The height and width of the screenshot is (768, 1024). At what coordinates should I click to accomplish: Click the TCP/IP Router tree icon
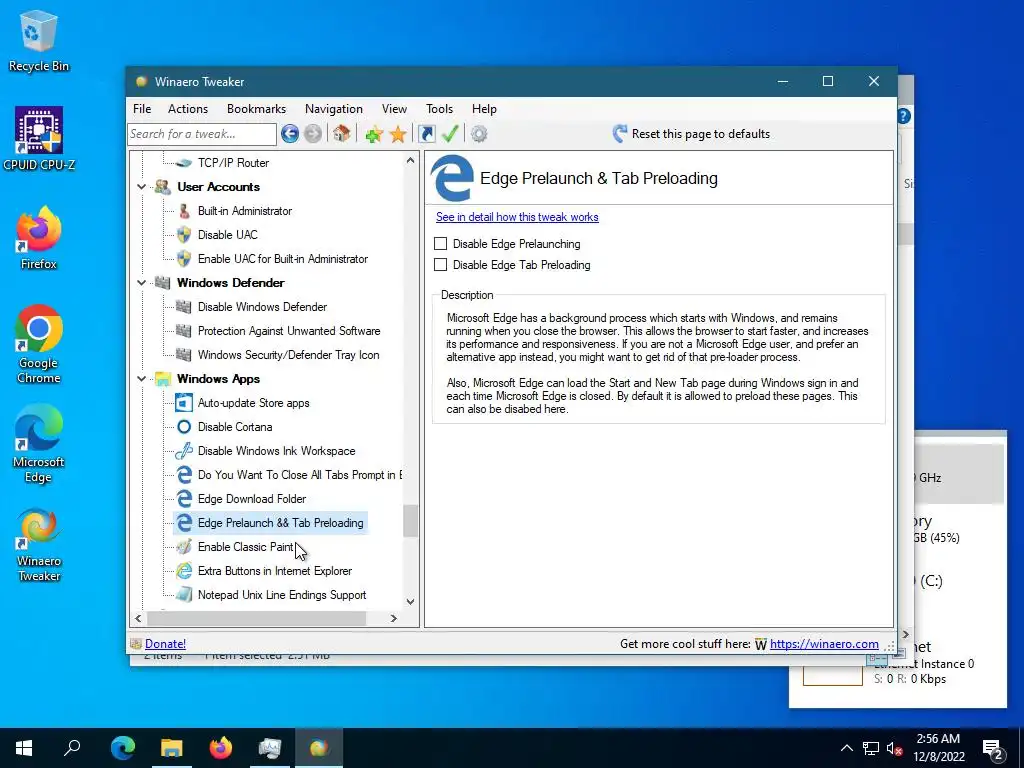(184, 163)
